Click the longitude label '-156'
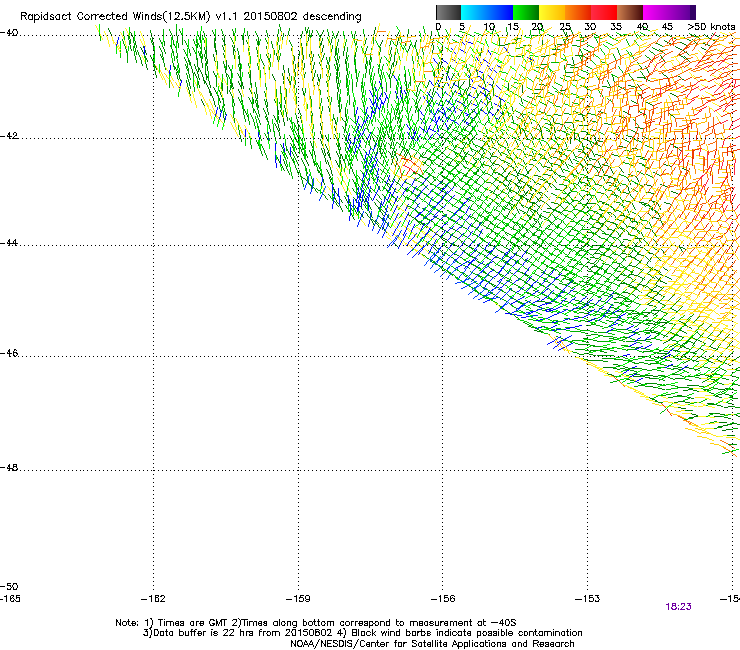The height and width of the screenshot is (650, 740). (443, 599)
